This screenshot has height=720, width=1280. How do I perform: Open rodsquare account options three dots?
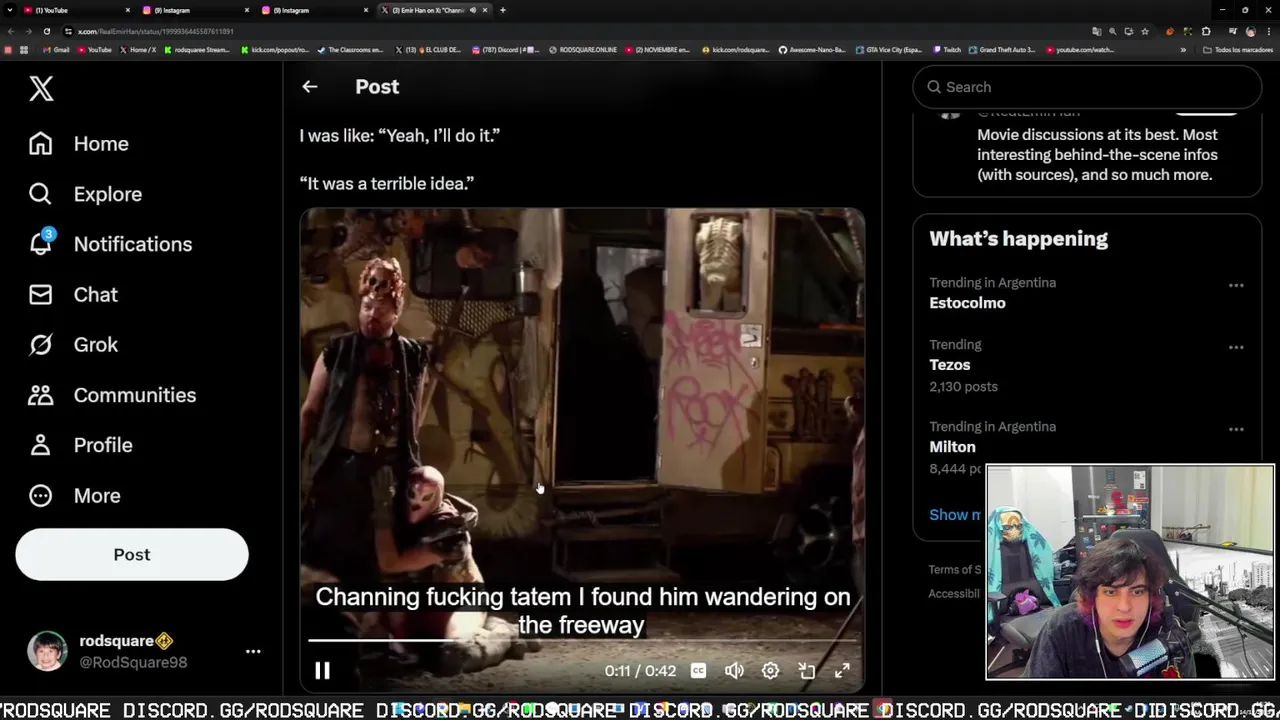point(253,651)
